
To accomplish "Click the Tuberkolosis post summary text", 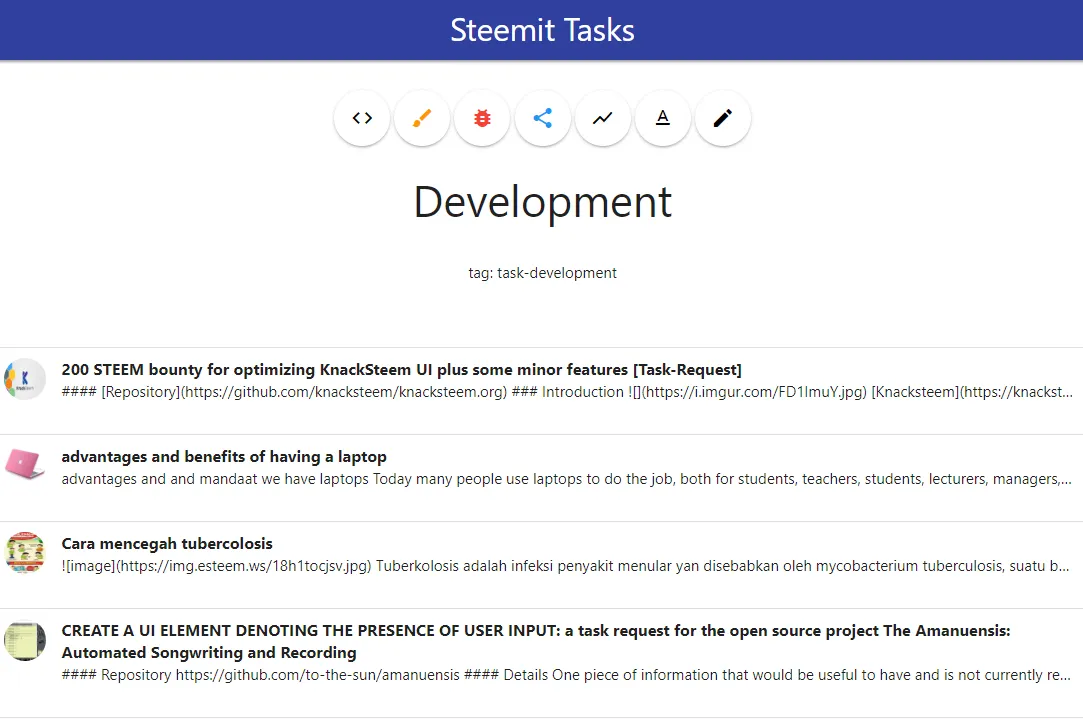I will pyautogui.click(x=566, y=566).
